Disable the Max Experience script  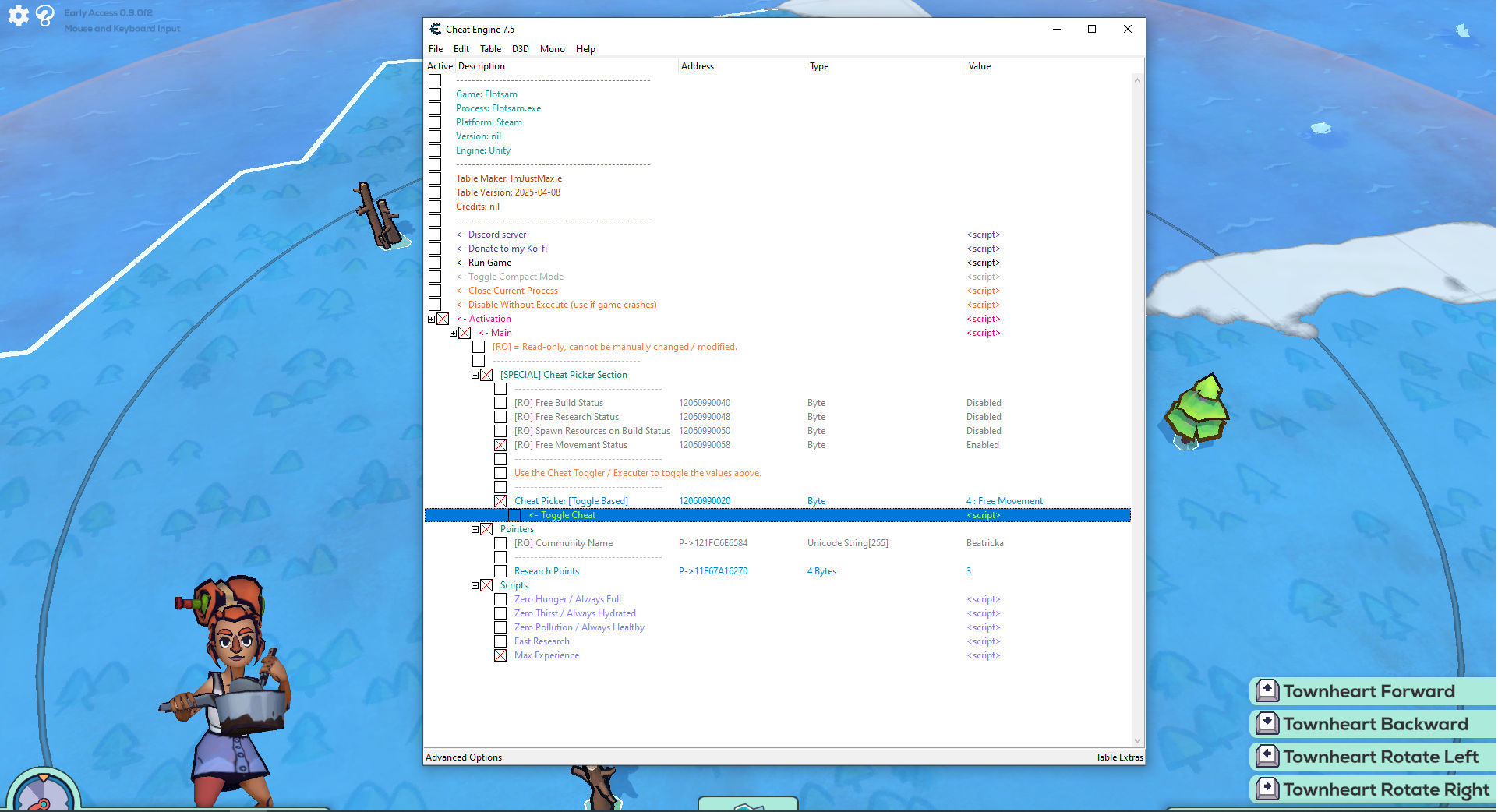[500, 655]
